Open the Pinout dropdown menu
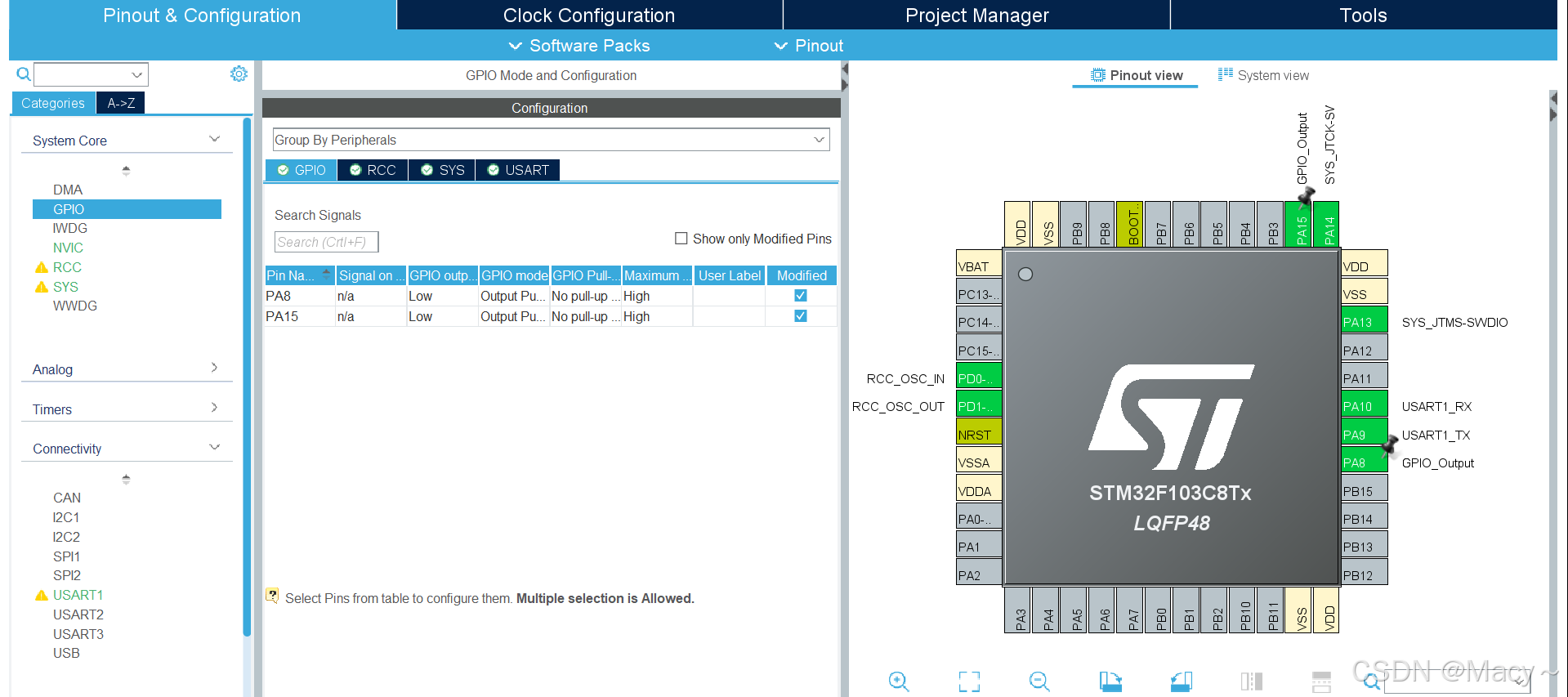 pos(809,46)
